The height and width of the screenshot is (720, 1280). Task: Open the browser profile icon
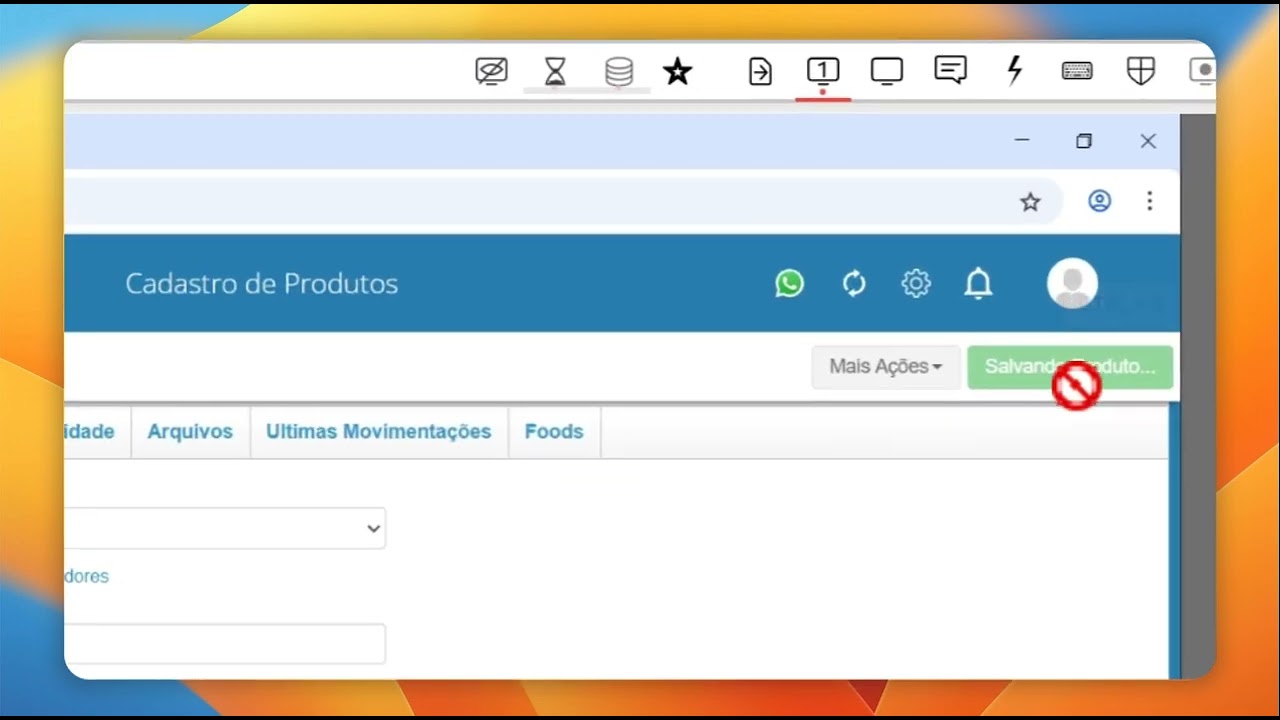[1099, 201]
